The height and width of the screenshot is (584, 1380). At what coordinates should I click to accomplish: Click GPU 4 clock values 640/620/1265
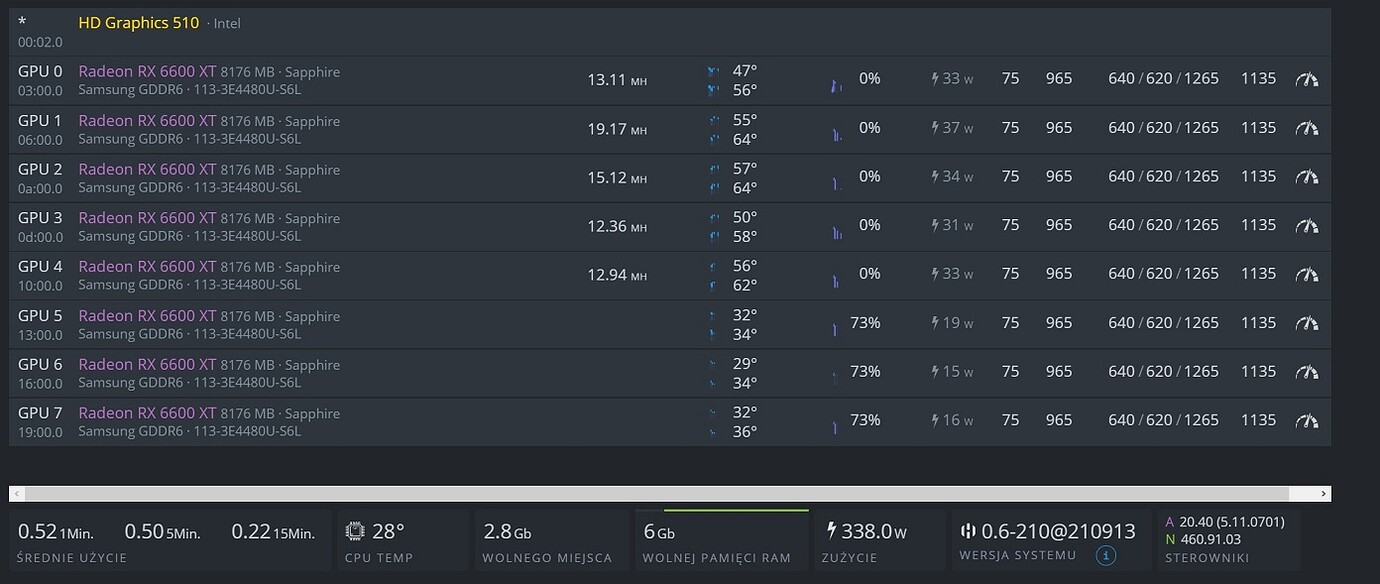click(1163, 274)
